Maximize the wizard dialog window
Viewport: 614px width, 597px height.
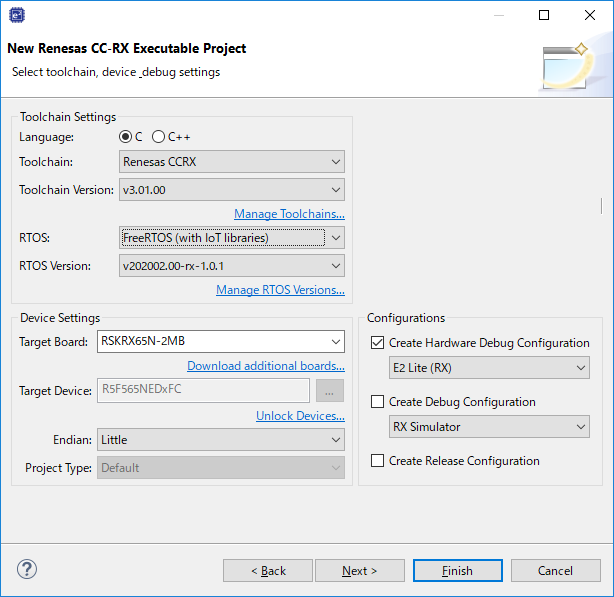[x=544, y=15]
